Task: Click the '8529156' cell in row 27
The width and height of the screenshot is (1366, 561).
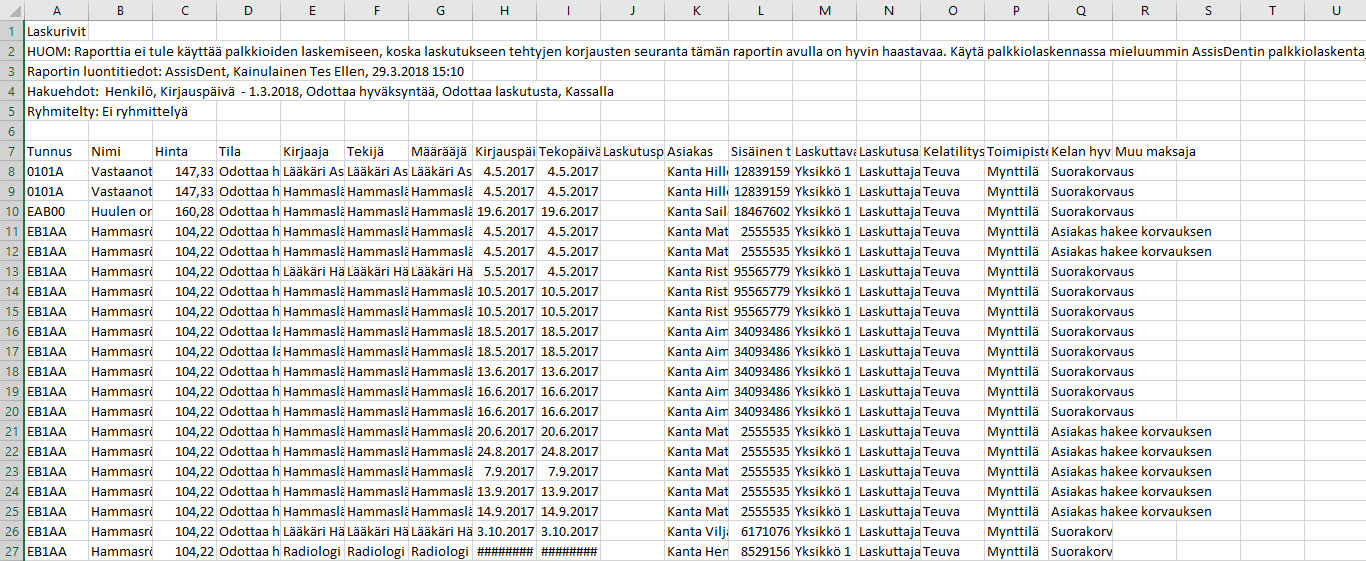Action: point(760,551)
